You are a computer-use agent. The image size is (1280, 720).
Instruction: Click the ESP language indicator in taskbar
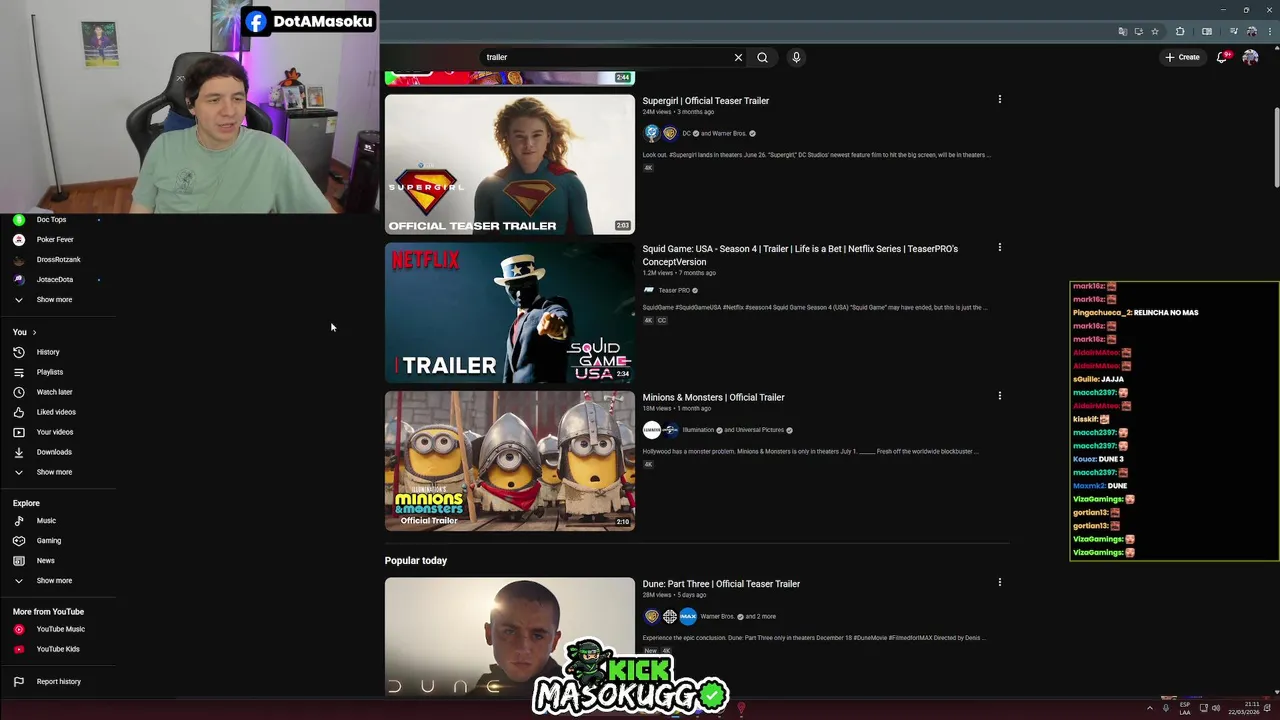pos(1185,708)
